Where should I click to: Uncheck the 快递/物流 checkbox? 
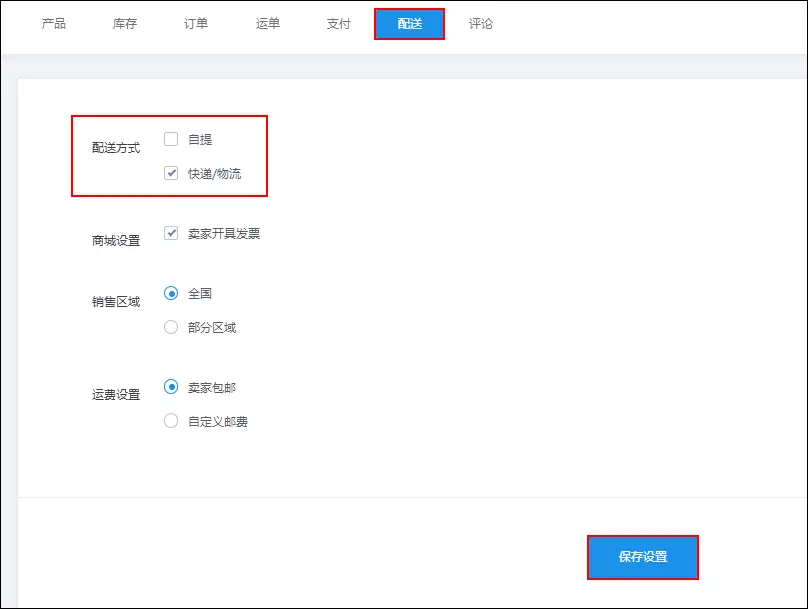coord(171,173)
